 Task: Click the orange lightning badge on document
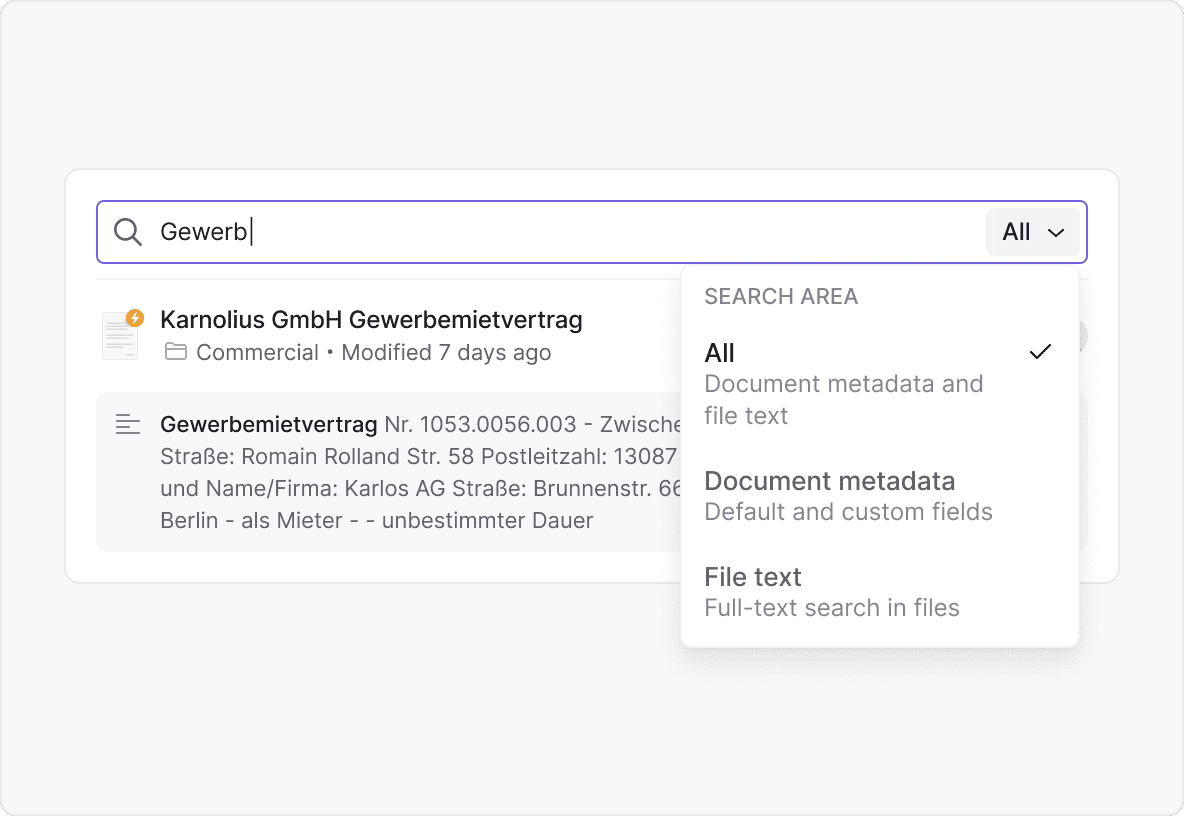[x=135, y=318]
